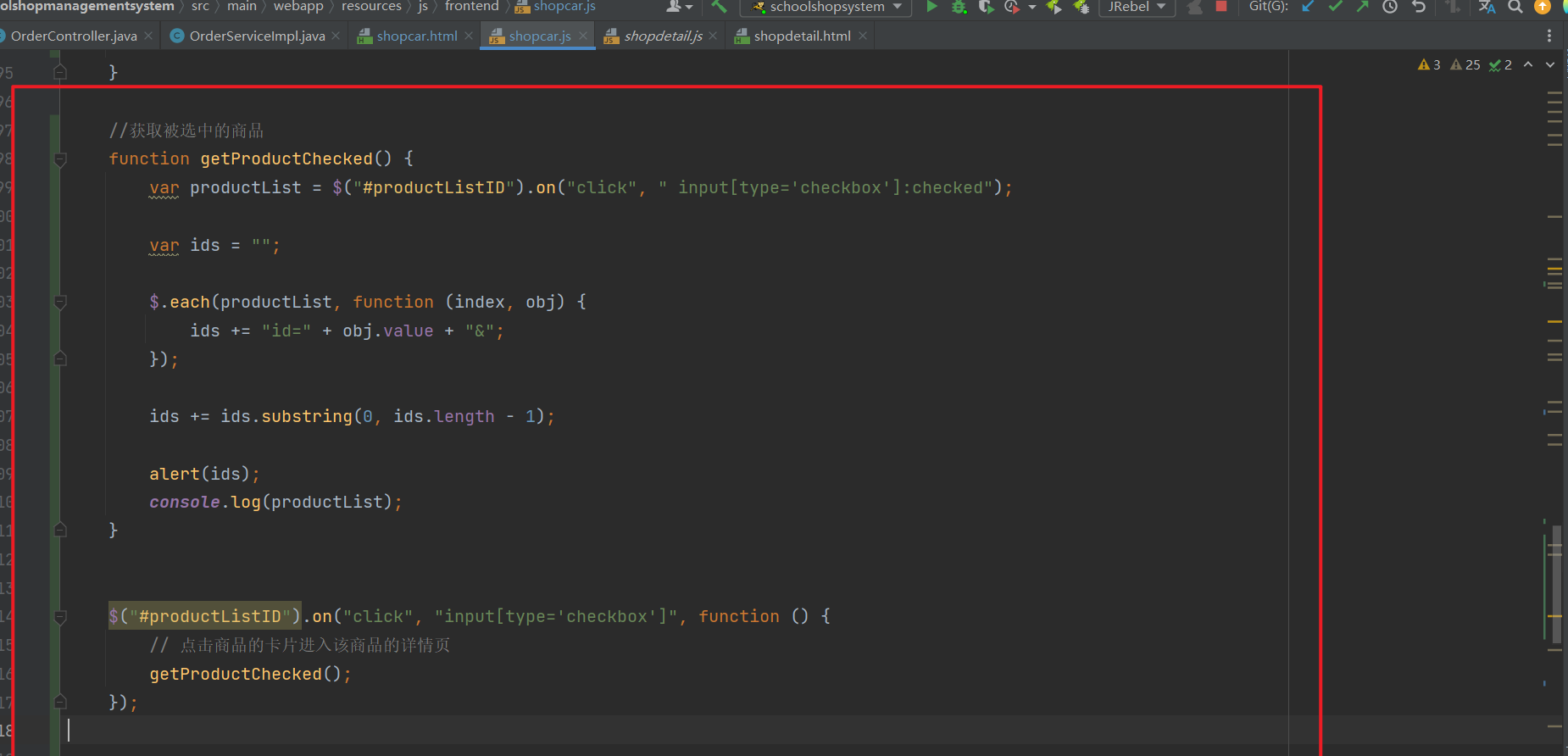Click getProductChecked() call inside click handler
This screenshot has width=1568, height=756.
(x=250, y=674)
